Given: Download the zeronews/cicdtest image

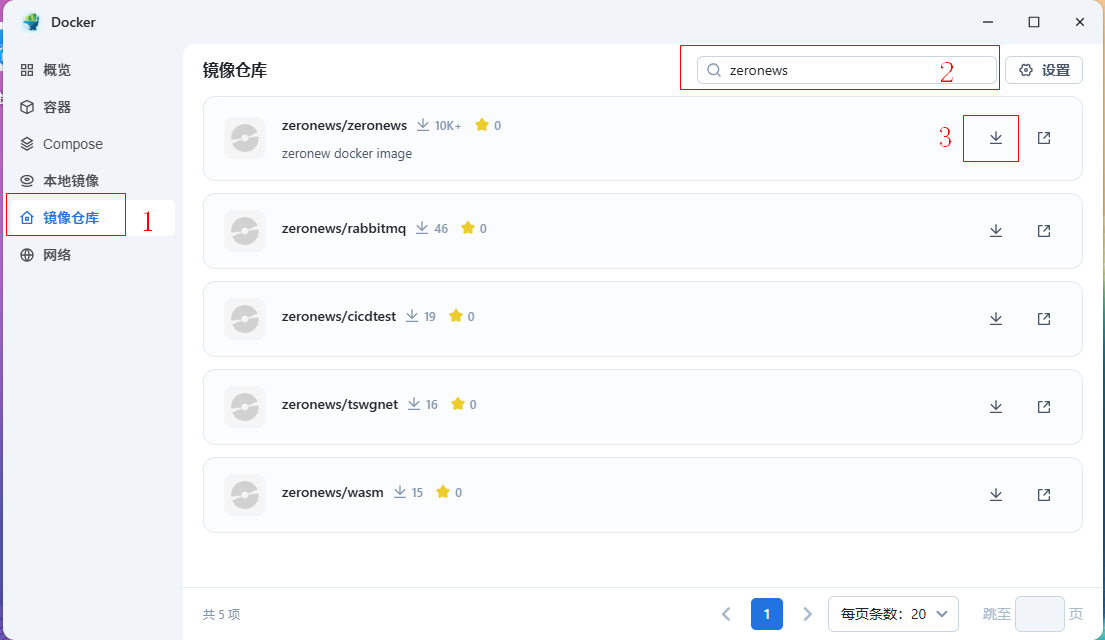Looking at the screenshot, I should pyautogui.click(x=995, y=319).
